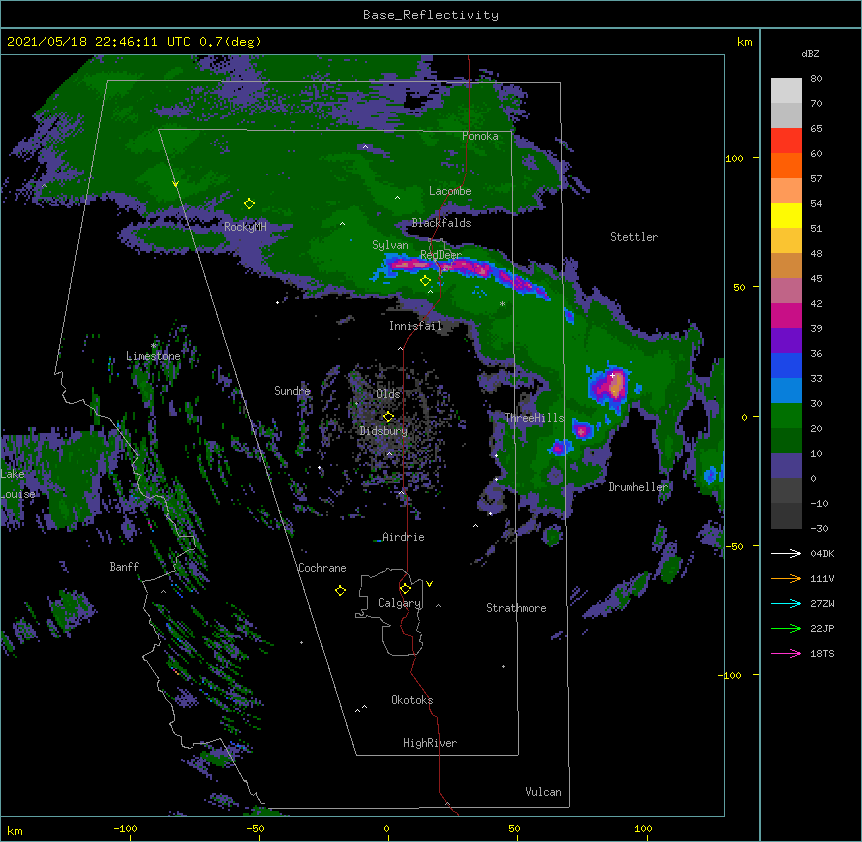Click the green 22JP arrow in legend

tap(786, 628)
